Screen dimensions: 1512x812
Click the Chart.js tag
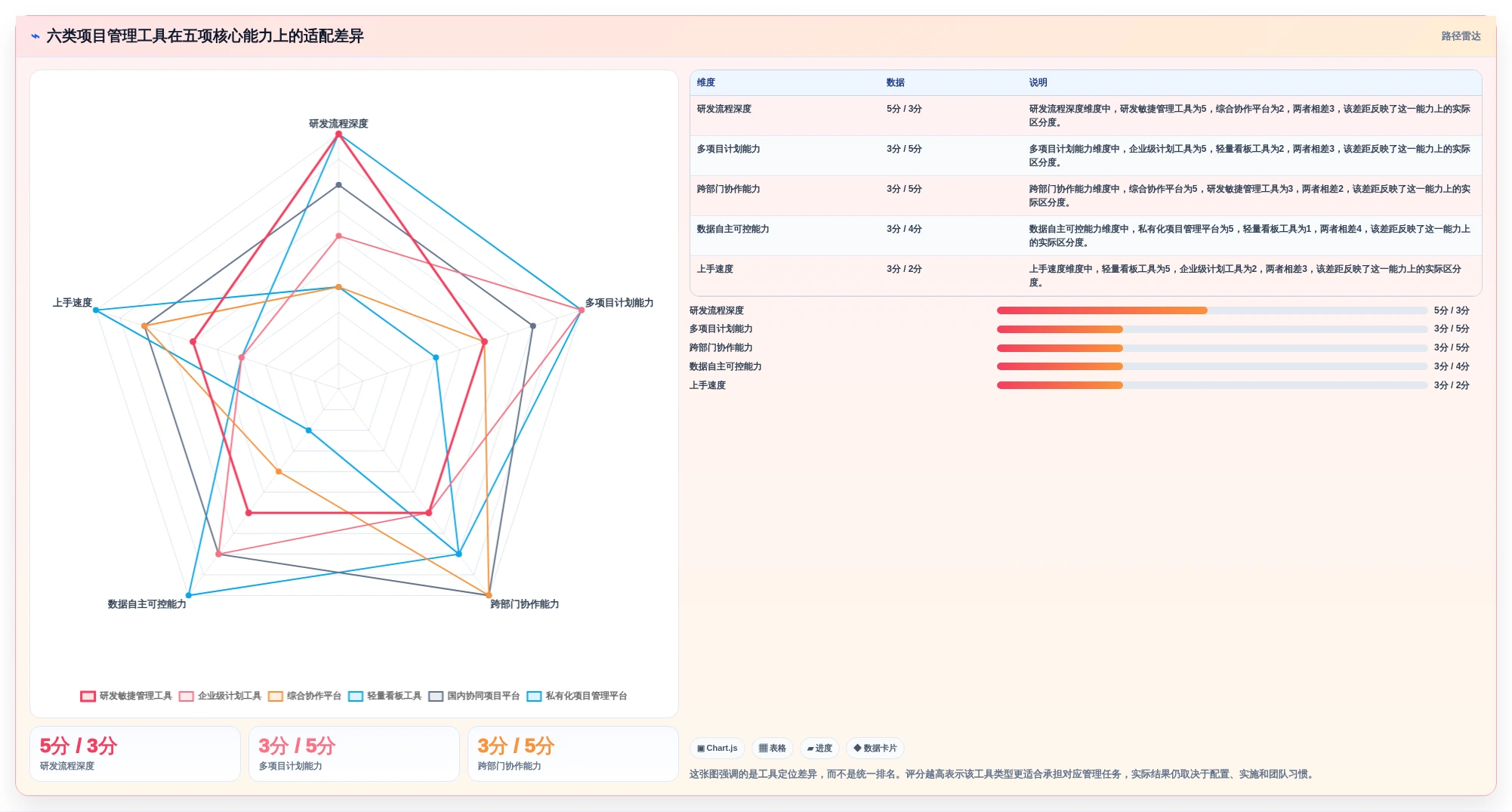pyautogui.click(x=717, y=749)
